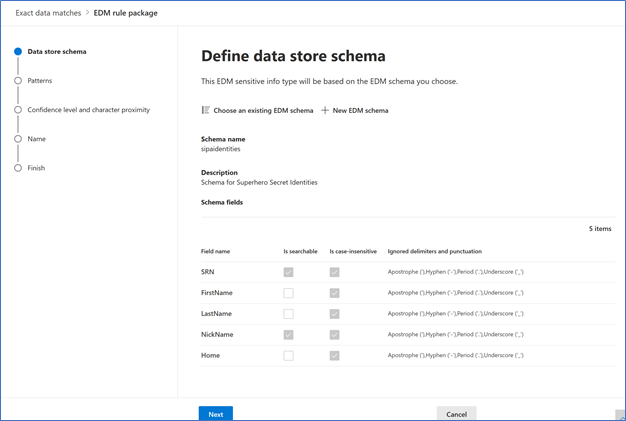
Task: Go to the Patterns step
Action: point(40,81)
